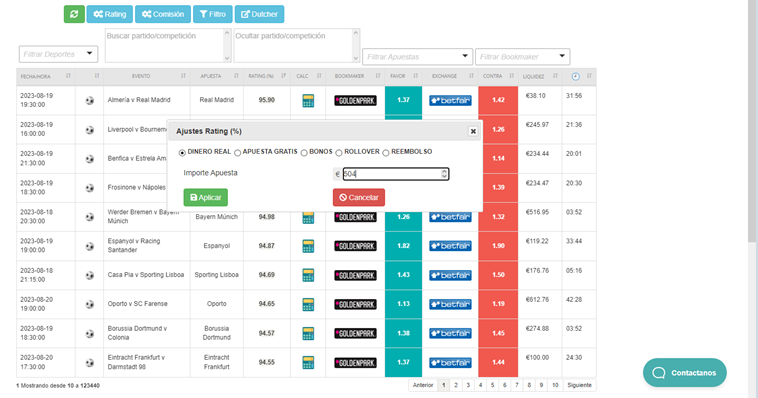
Task: Open calculator for Almería v Real Madrid
Action: 308,101
